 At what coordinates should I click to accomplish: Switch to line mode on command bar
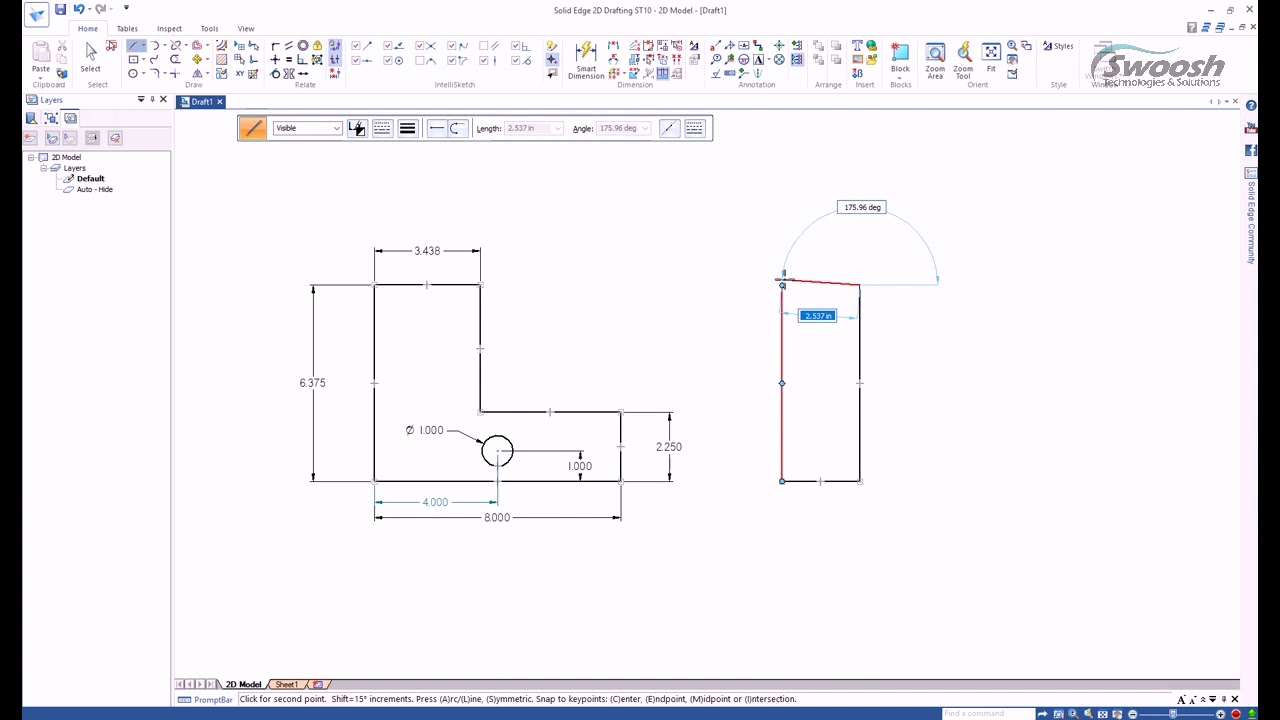click(436, 128)
